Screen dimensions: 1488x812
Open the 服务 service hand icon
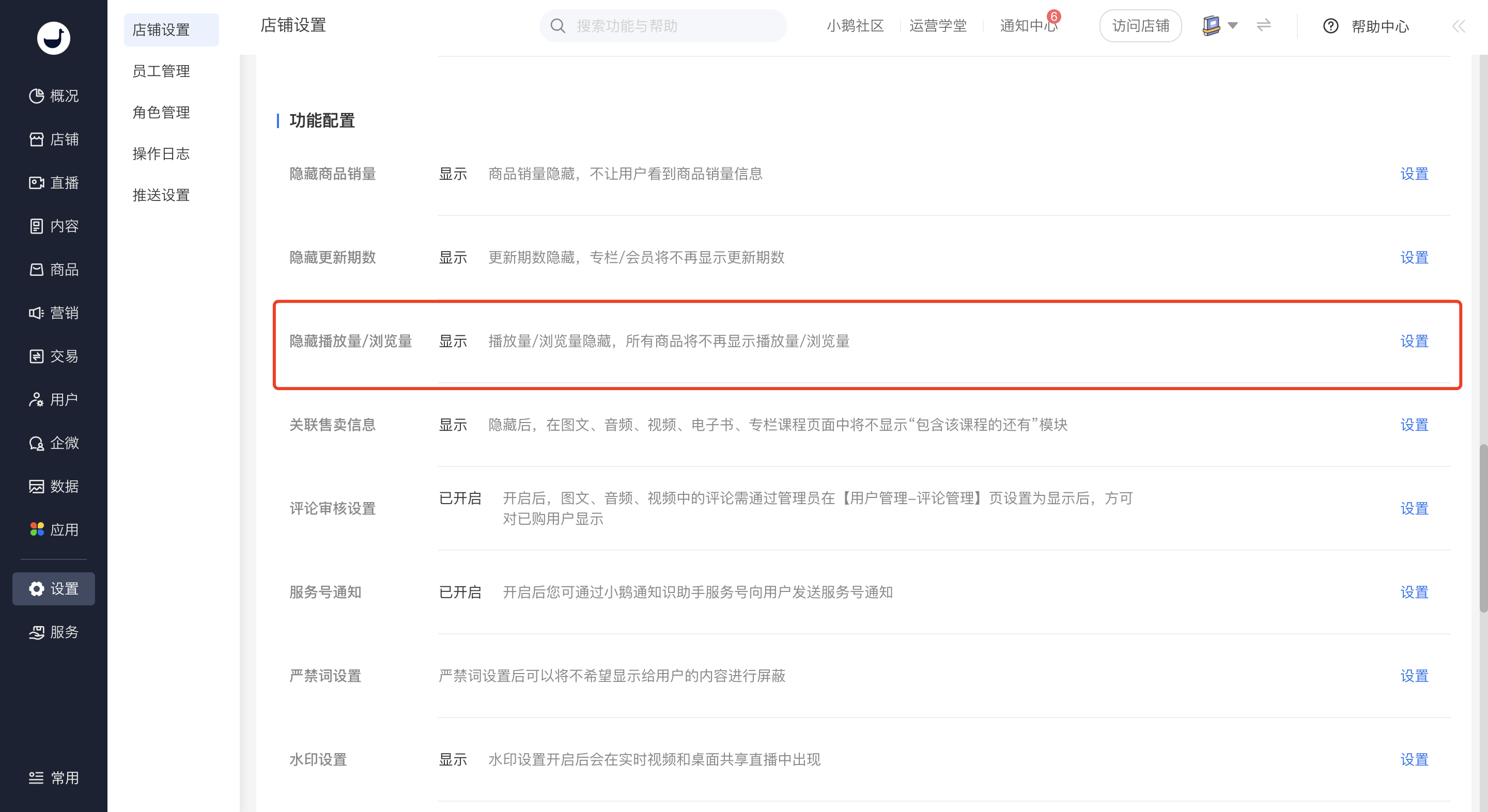[36, 632]
